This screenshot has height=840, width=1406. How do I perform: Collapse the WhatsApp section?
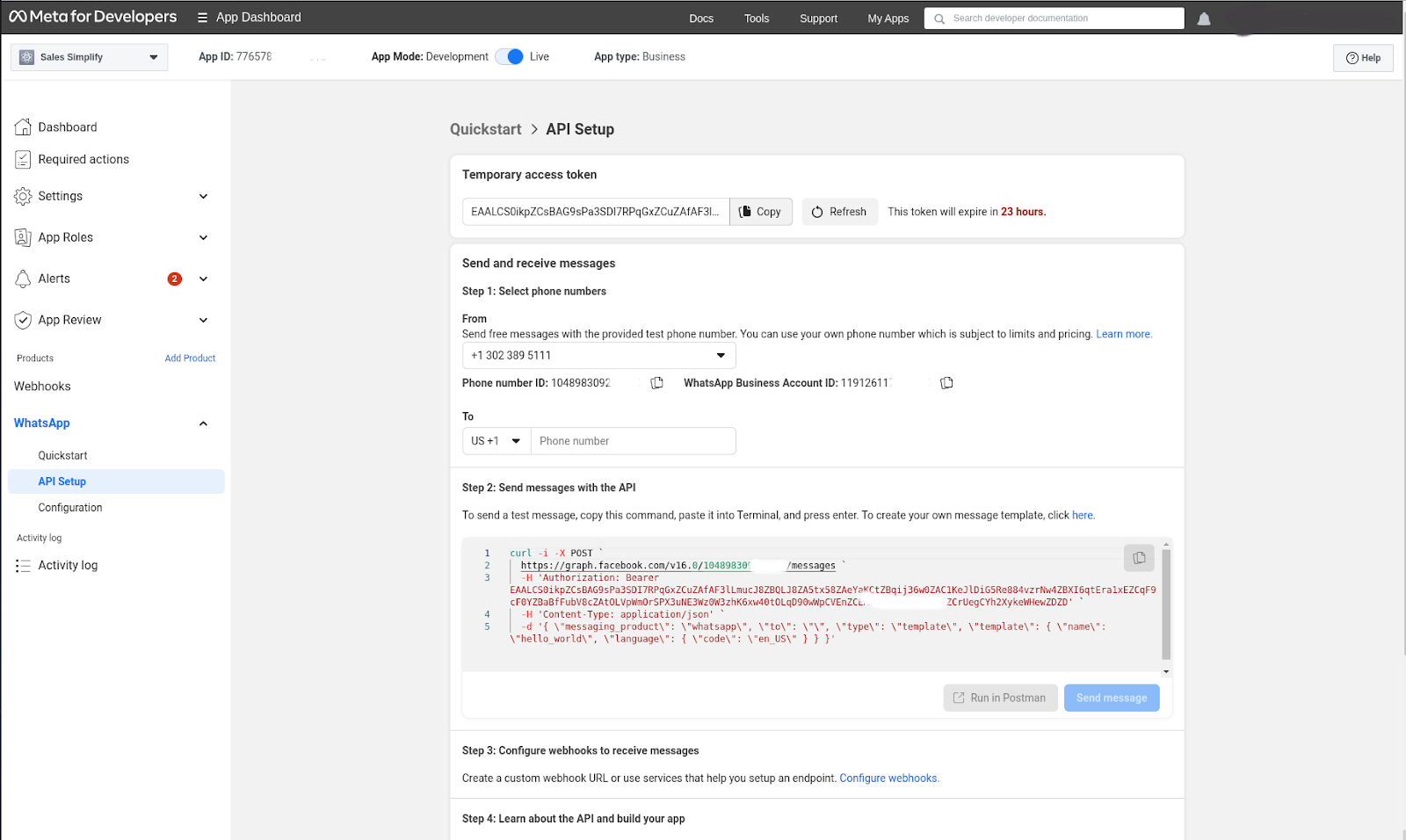tap(203, 424)
